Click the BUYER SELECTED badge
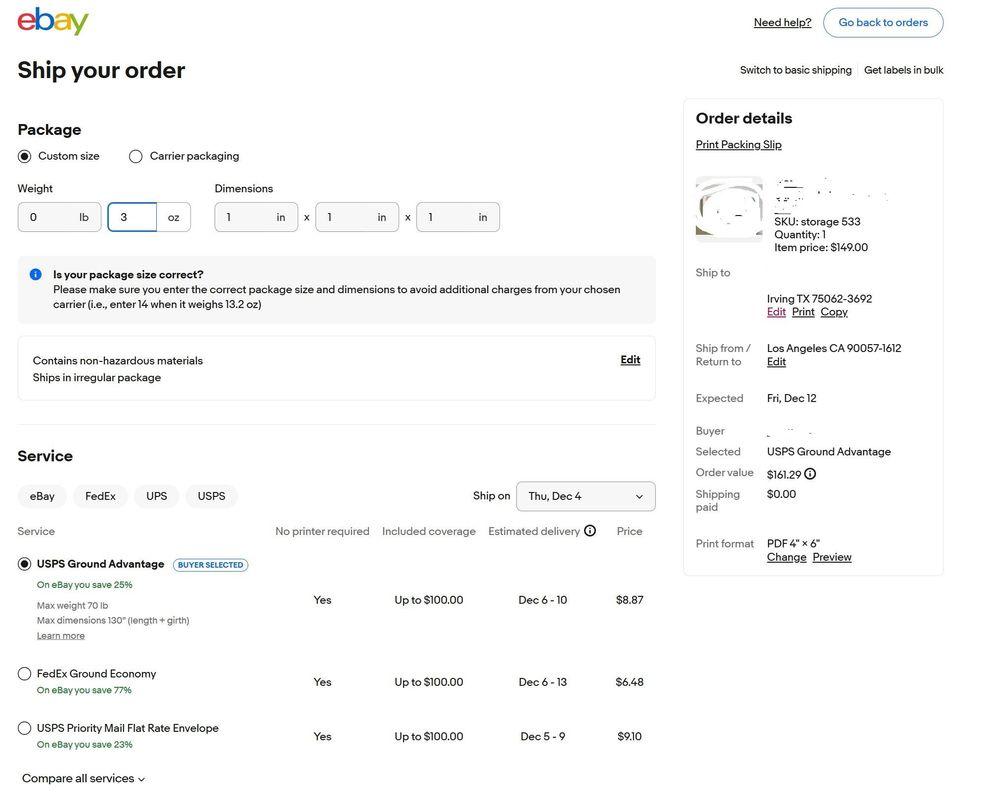999x800 pixels. [x=210, y=564]
